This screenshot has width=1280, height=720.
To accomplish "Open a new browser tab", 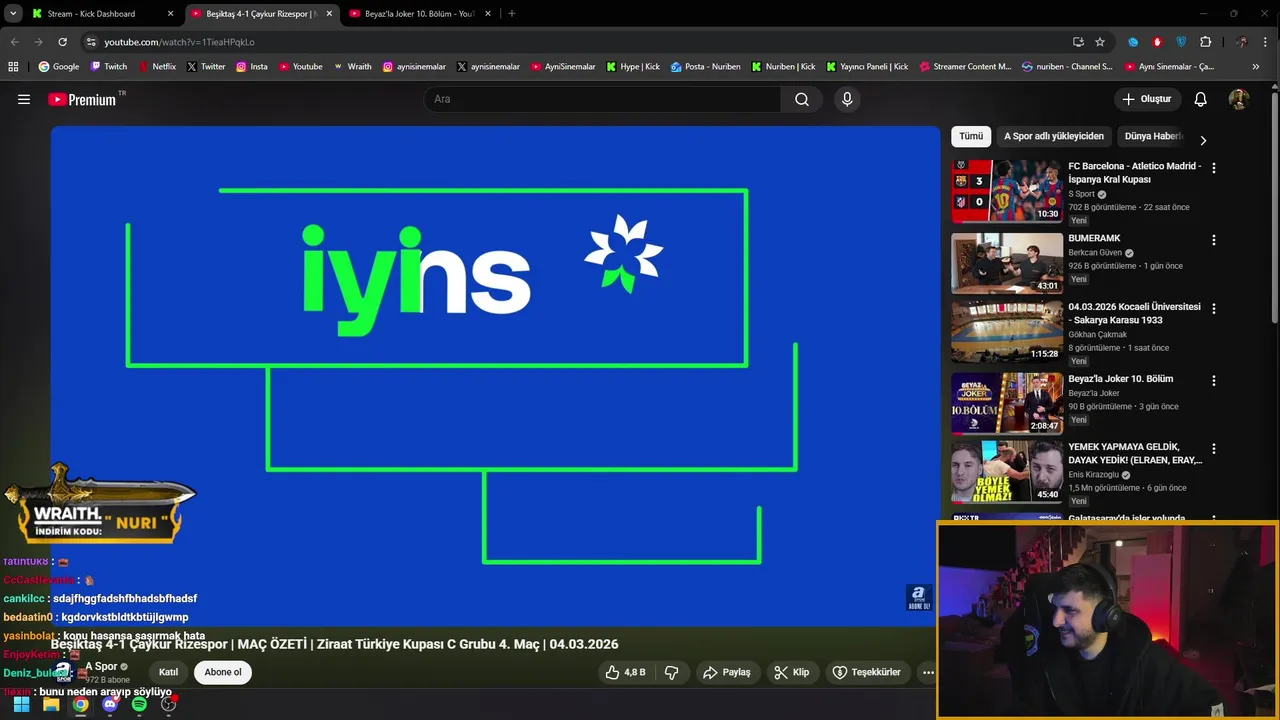I will click(512, 14).
